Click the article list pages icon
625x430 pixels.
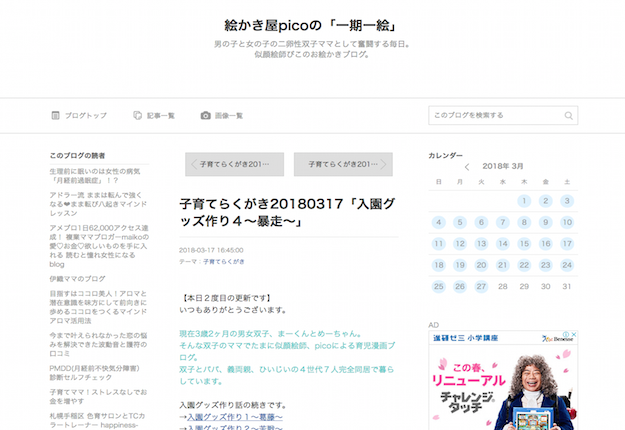coord(138,116)
